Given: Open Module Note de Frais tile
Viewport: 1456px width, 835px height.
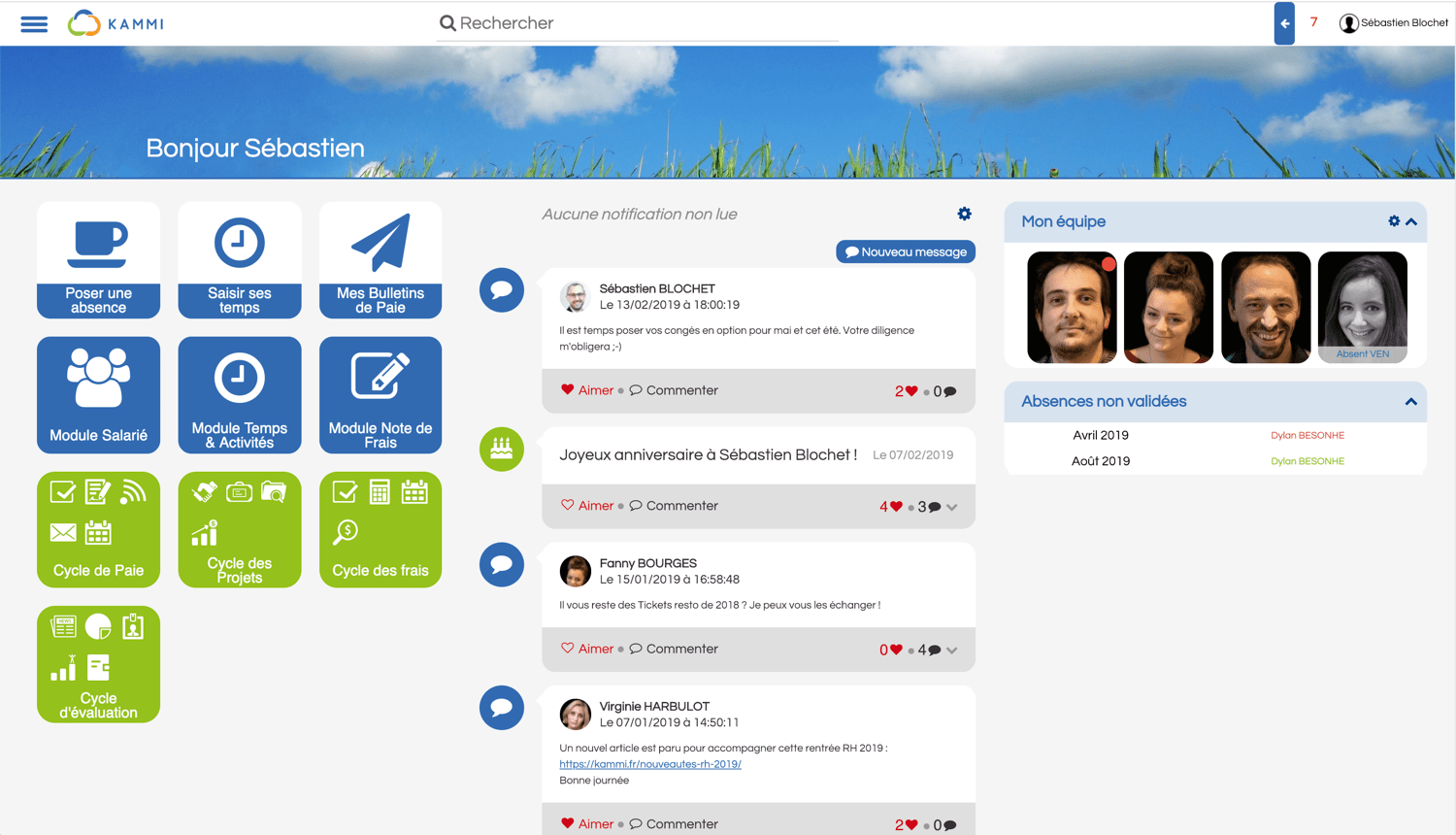Looking at the screenshot, I should click(x=381, y=395).
